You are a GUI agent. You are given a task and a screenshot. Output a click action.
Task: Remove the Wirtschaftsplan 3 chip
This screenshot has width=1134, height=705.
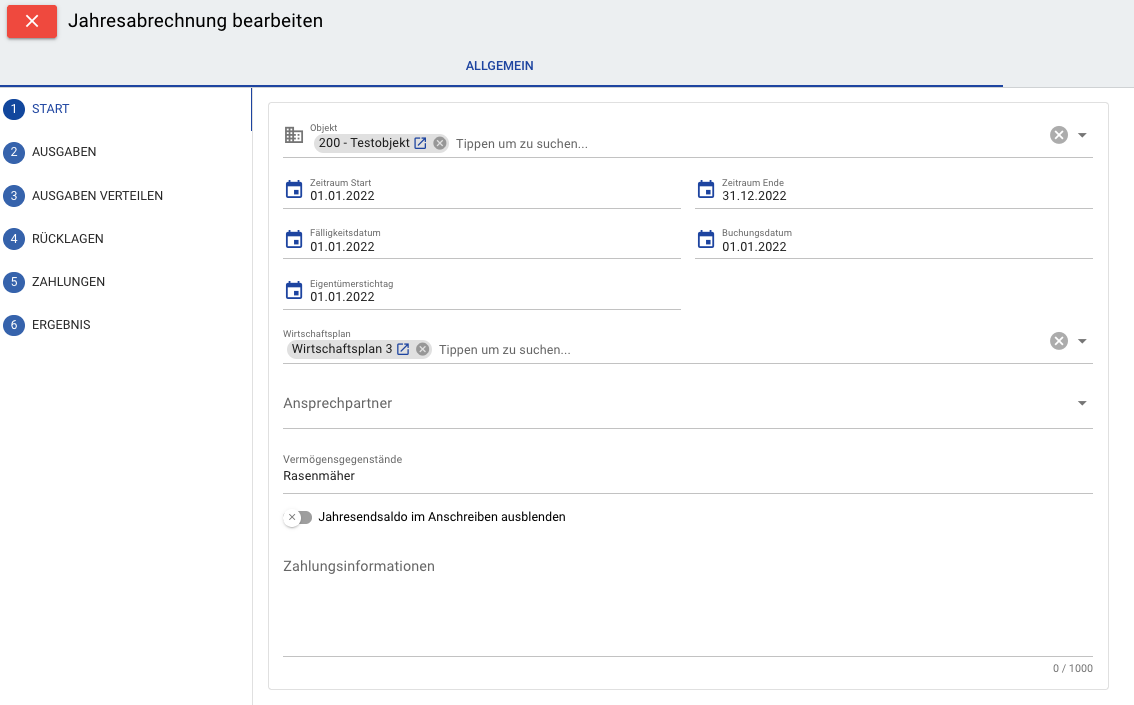423,349
